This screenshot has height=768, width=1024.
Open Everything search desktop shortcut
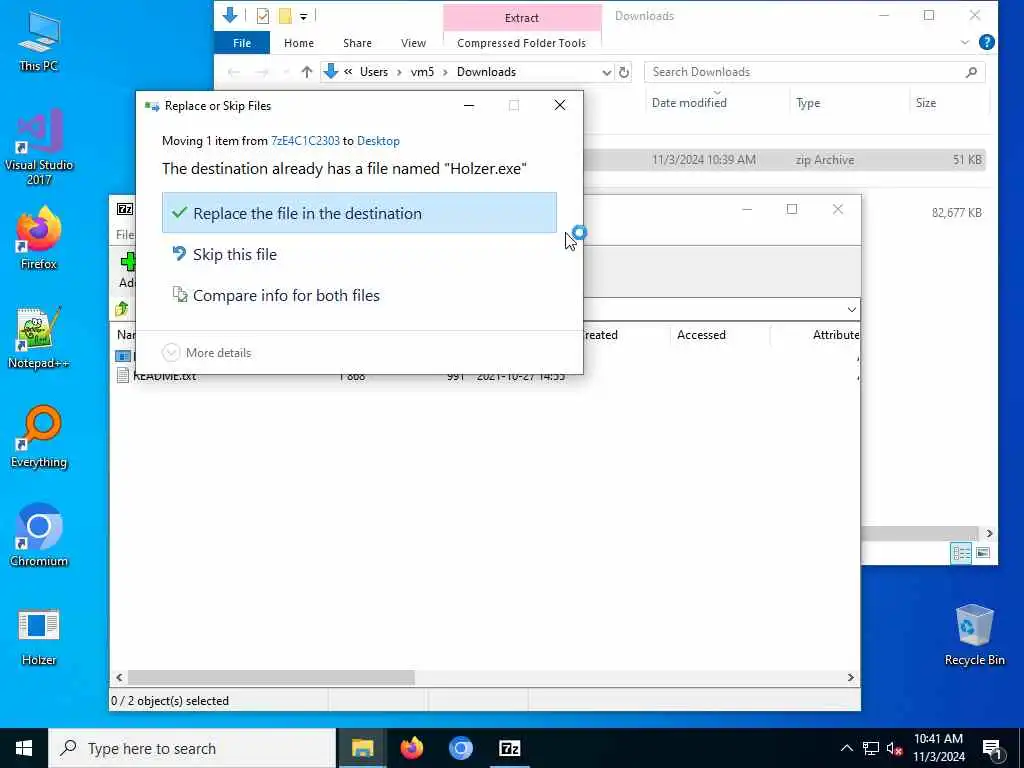point(39,437)
